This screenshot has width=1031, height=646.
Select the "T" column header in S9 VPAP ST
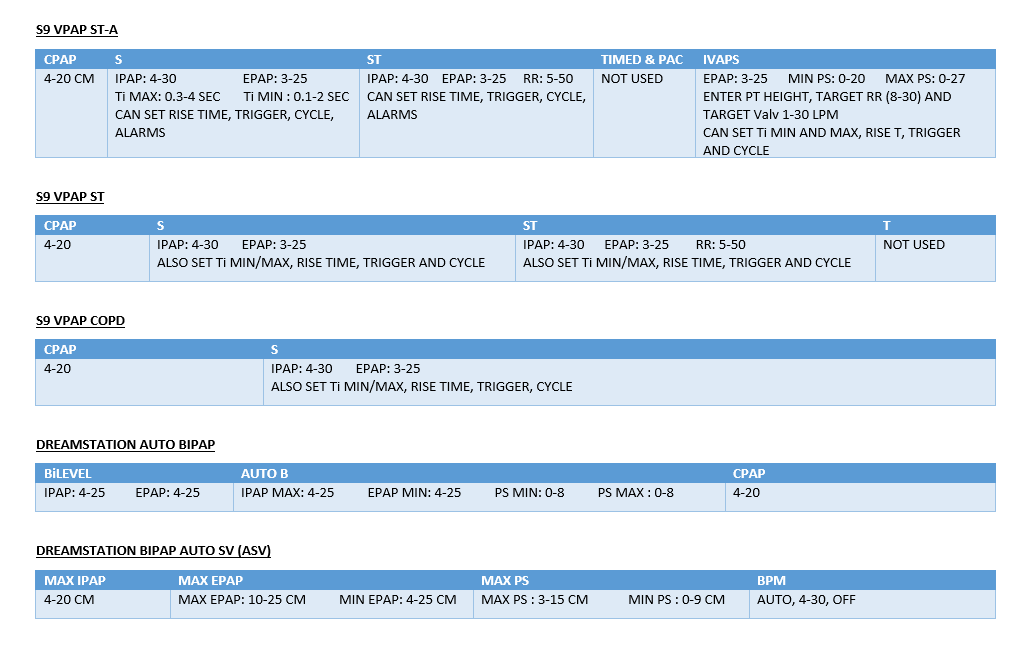coord(886,226)
